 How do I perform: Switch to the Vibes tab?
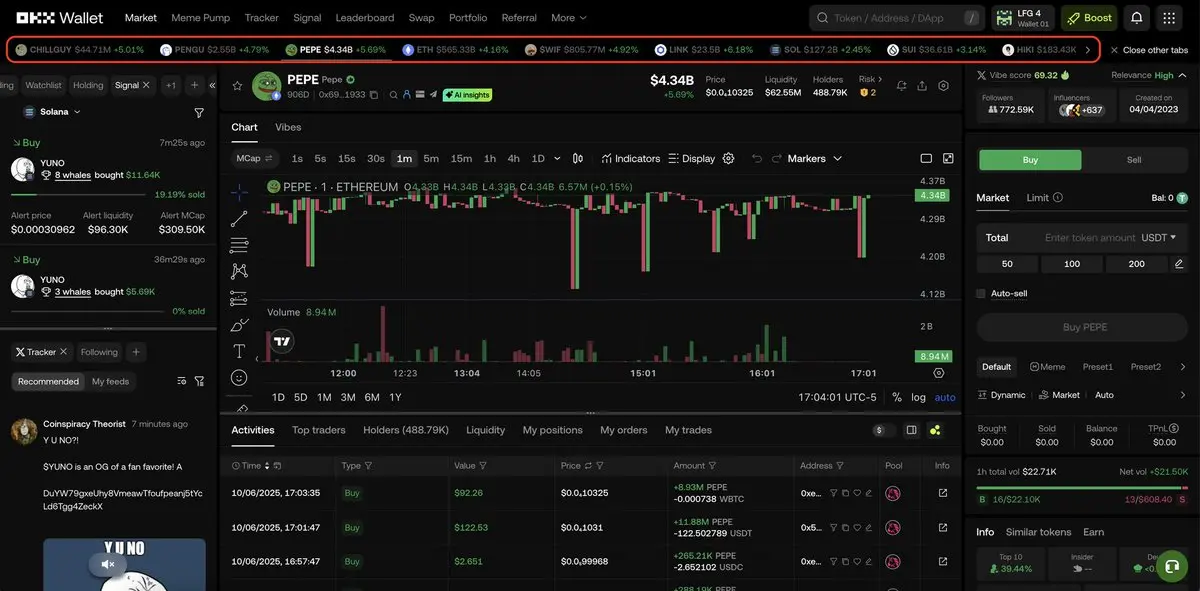coord(288,127)
